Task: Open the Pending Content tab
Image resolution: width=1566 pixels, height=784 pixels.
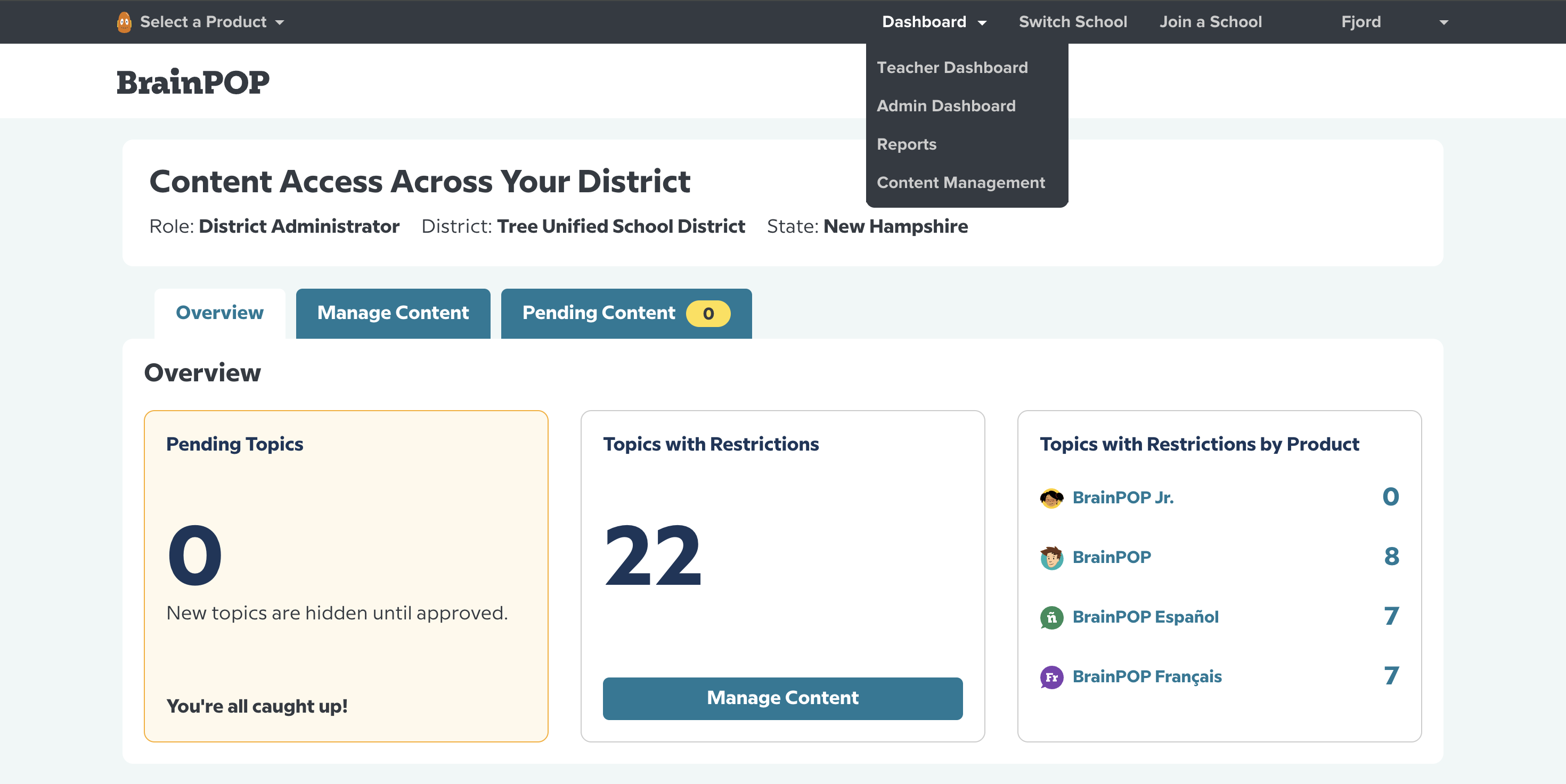Action: 626,313
